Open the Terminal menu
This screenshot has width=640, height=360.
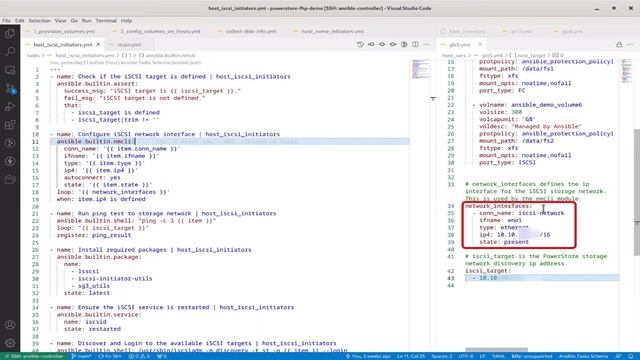click(x=106, y=20)
